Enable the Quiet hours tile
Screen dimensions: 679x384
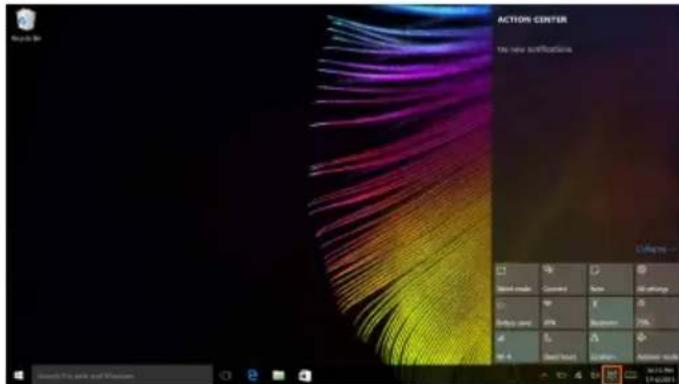click(x=563, y=347)
